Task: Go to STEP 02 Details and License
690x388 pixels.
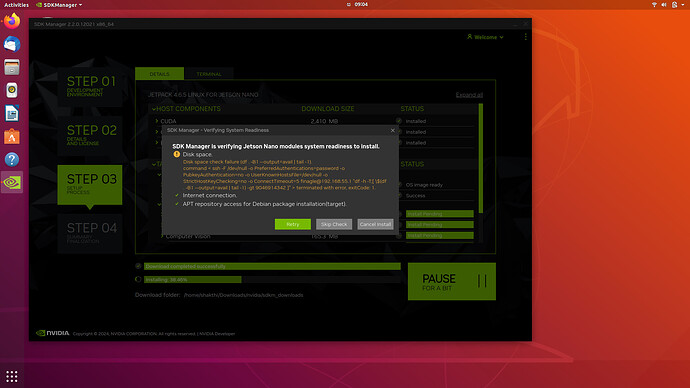Action: pos(90,135)
